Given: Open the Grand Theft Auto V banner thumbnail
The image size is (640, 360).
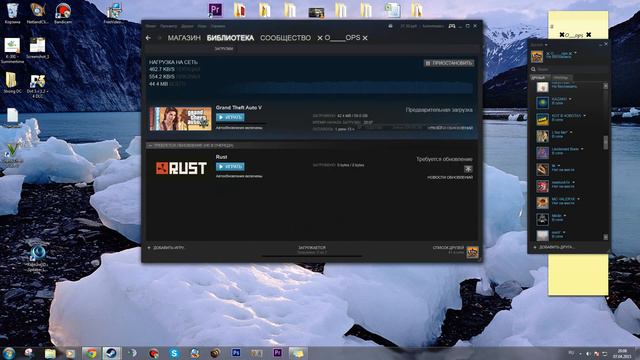Looking at the screenshot, I should (x=181, y=119).
